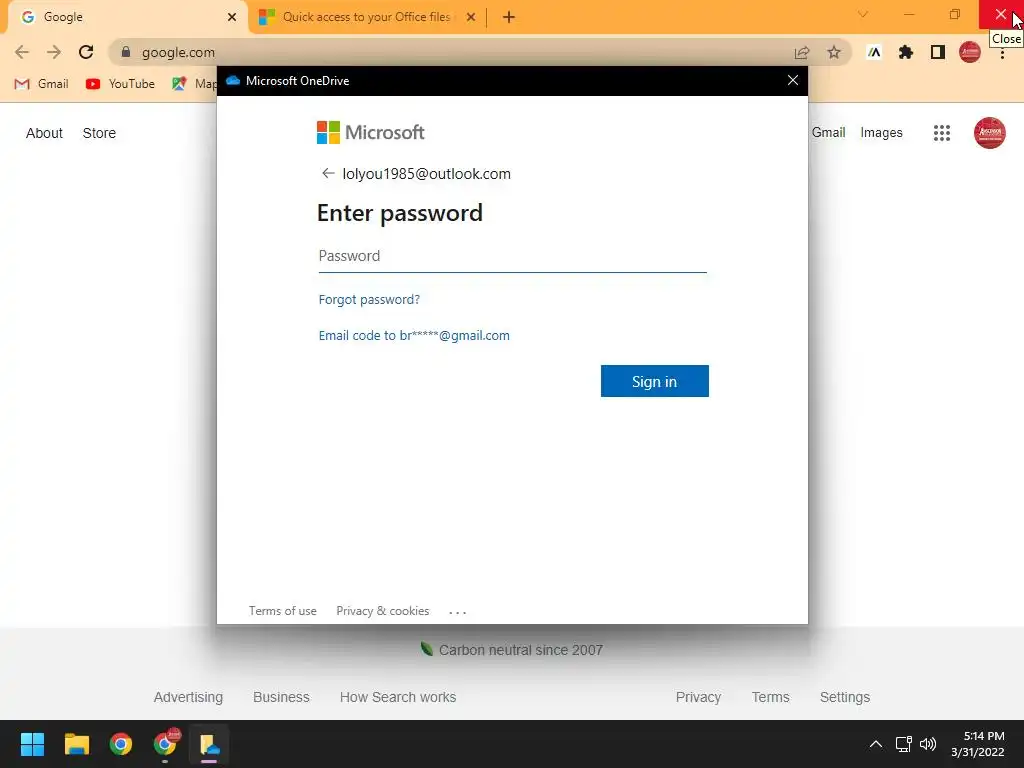1024x768 pixels.
Task: Click the Chrome forward navigation arrow
Action: click(54, 52)
